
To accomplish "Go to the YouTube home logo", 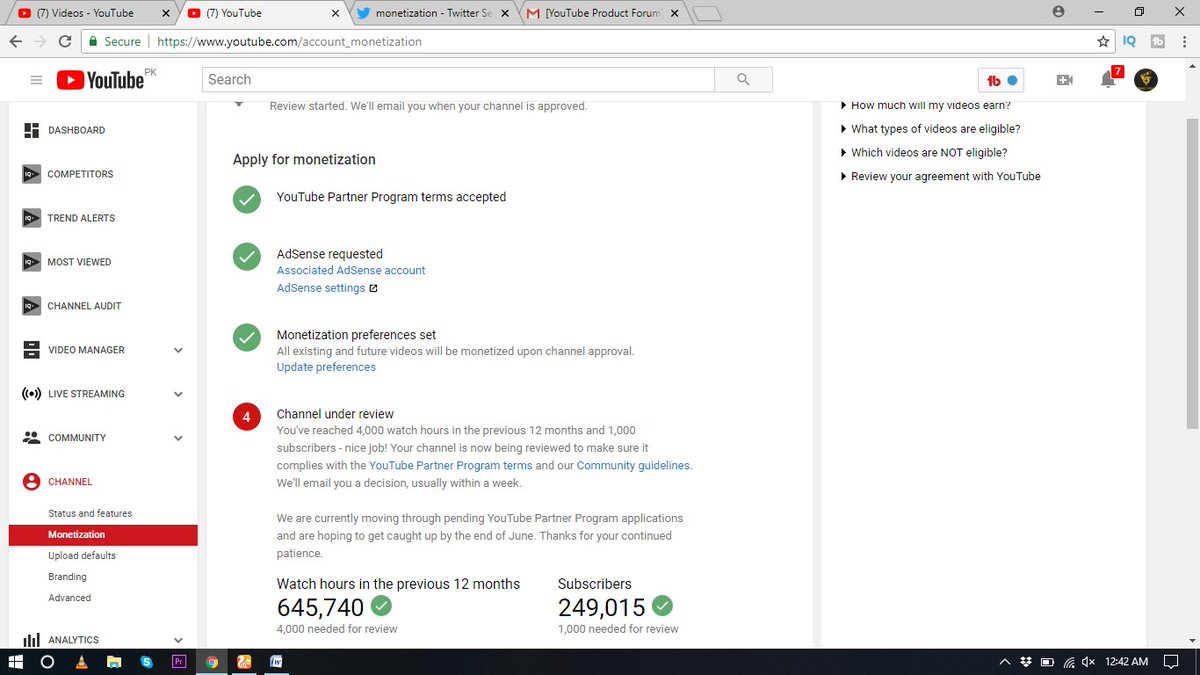I will coord(100,80).
